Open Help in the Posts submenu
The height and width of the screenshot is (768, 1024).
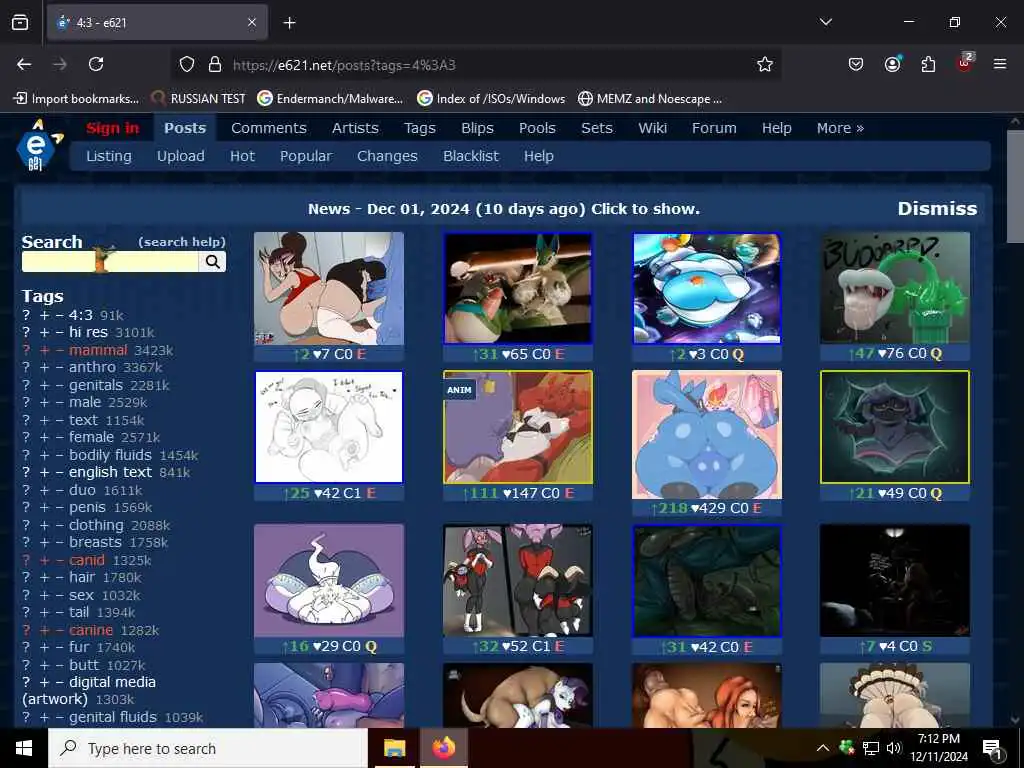point(538,156)
